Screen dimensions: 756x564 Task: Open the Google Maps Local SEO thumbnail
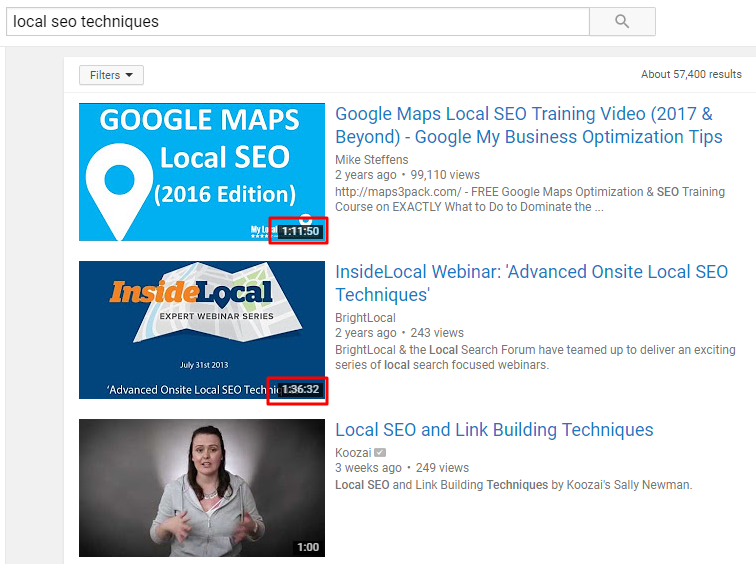(202, 172)
